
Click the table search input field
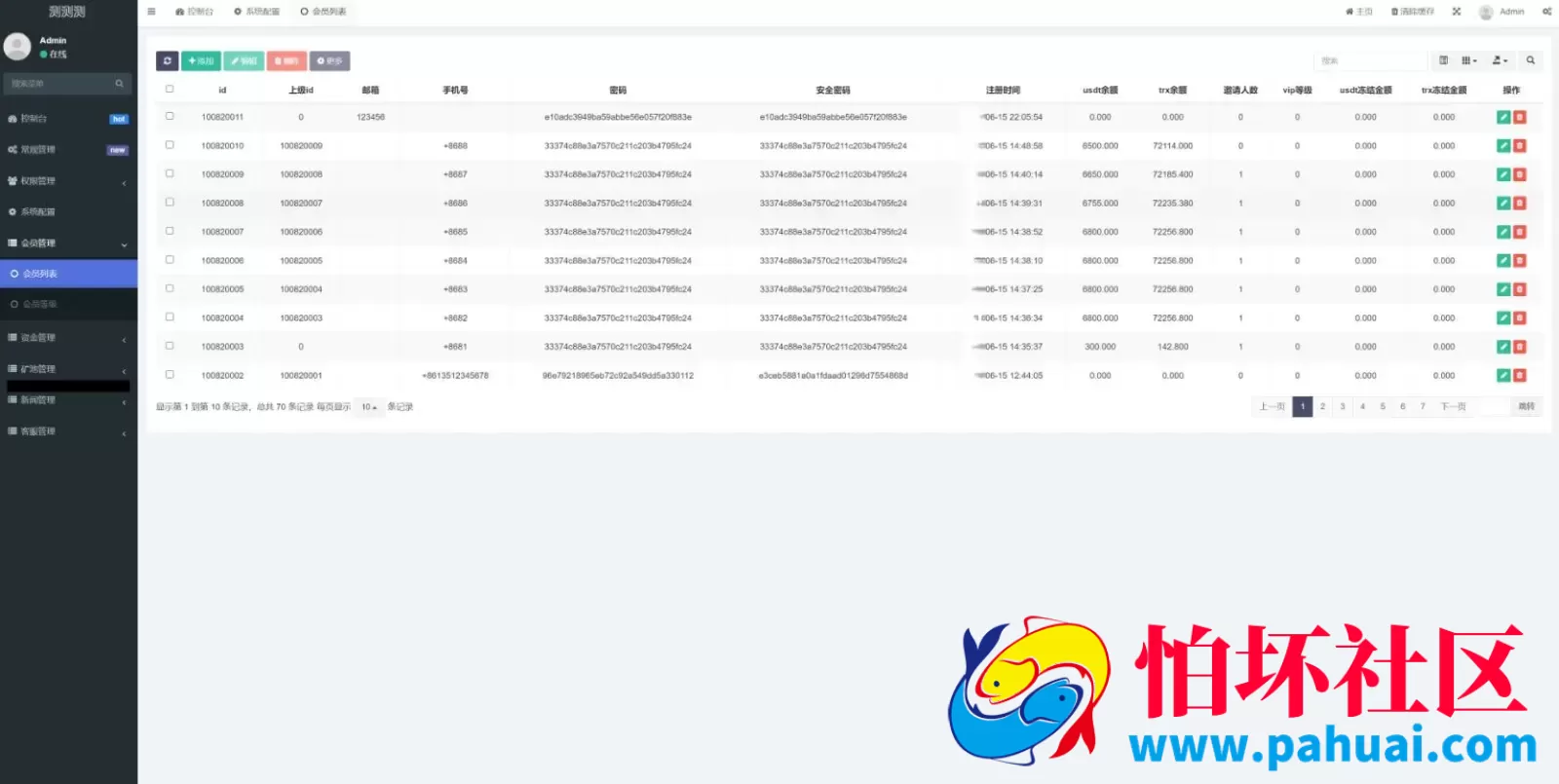tap(1370, 60)
